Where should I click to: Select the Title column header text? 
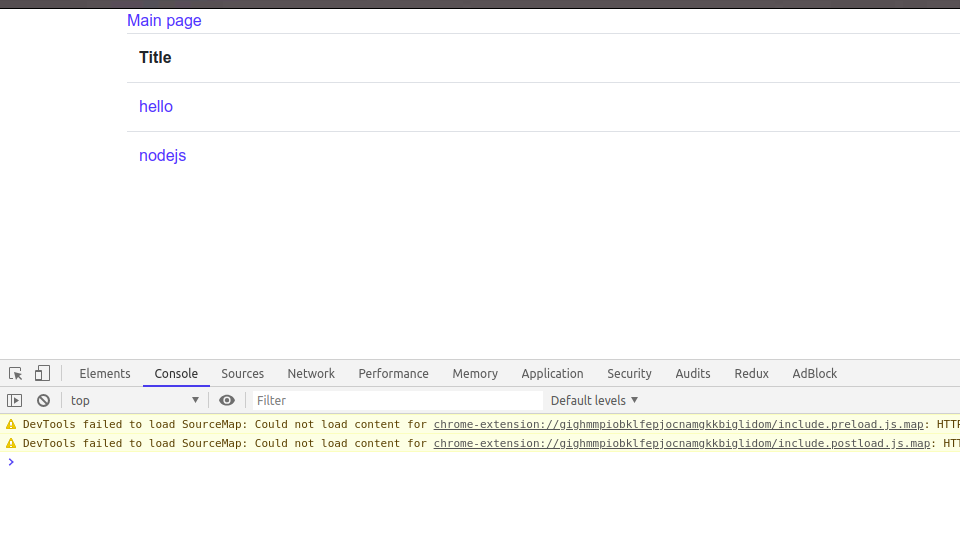point(155,58)
